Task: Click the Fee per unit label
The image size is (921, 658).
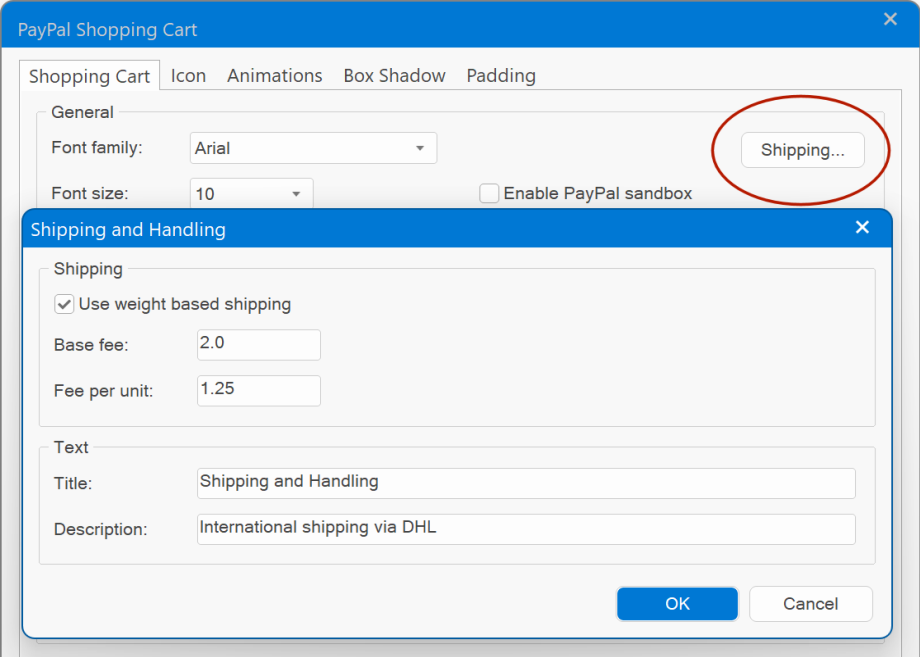Action: pyautogui.click(x=103, y=391)
